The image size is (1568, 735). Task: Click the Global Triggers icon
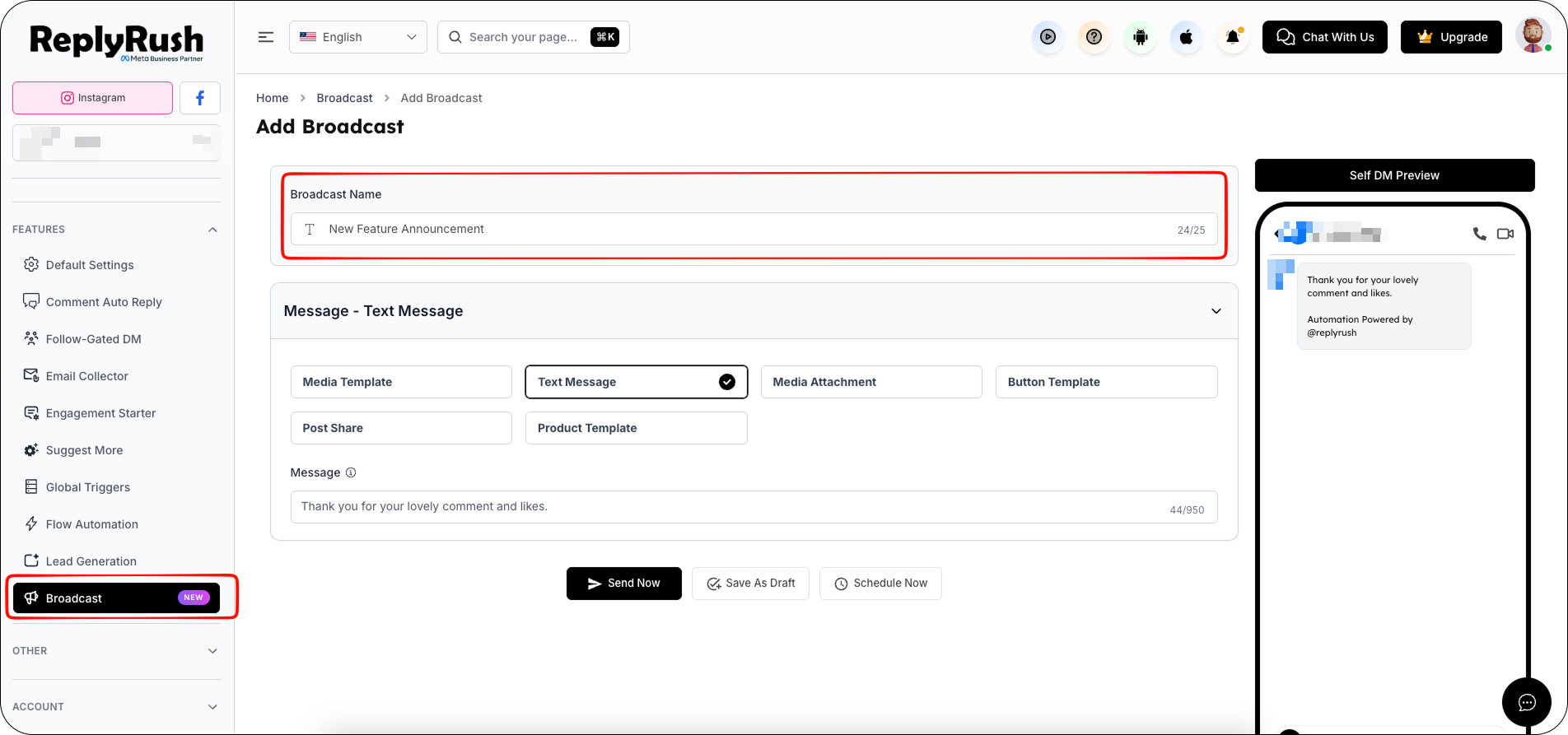31,486
